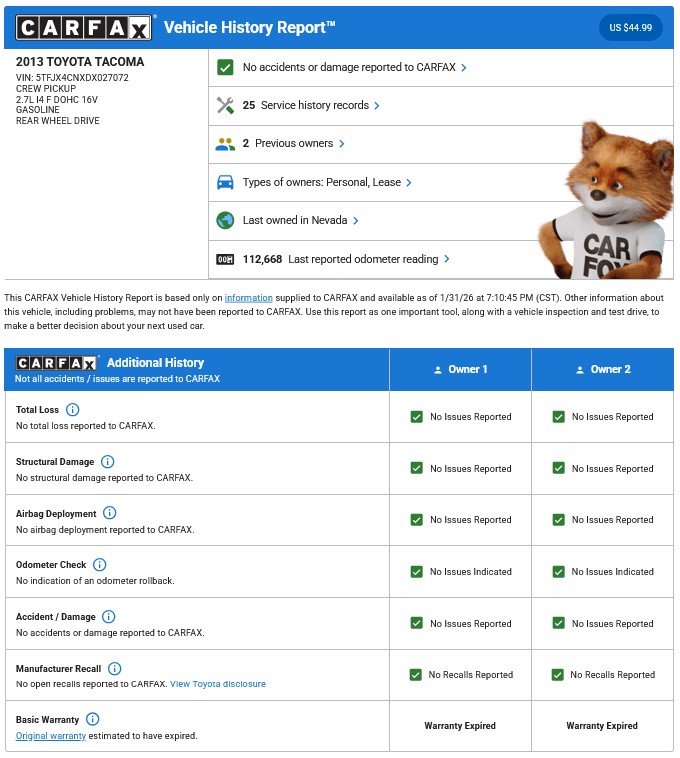The width and height of the screenshot is (680, 758).
Task: Open the Structural Damage info icon
Action: click(108, 462)
